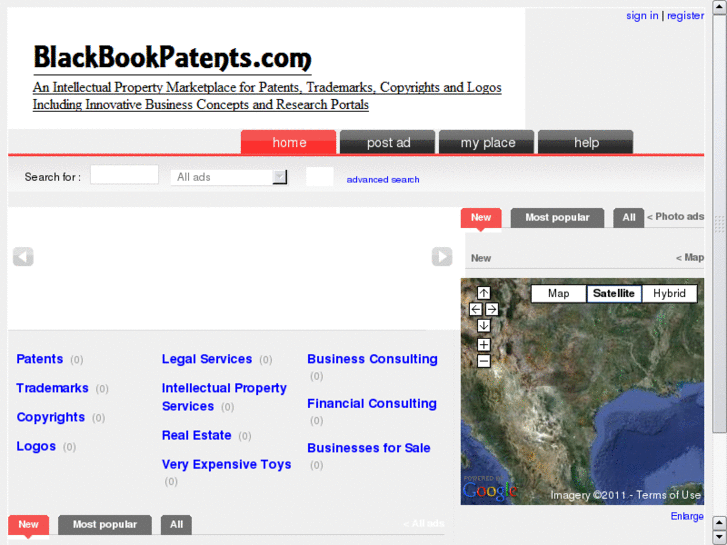
Task: Open the Trademarks category
Action: tap(52, 388)
